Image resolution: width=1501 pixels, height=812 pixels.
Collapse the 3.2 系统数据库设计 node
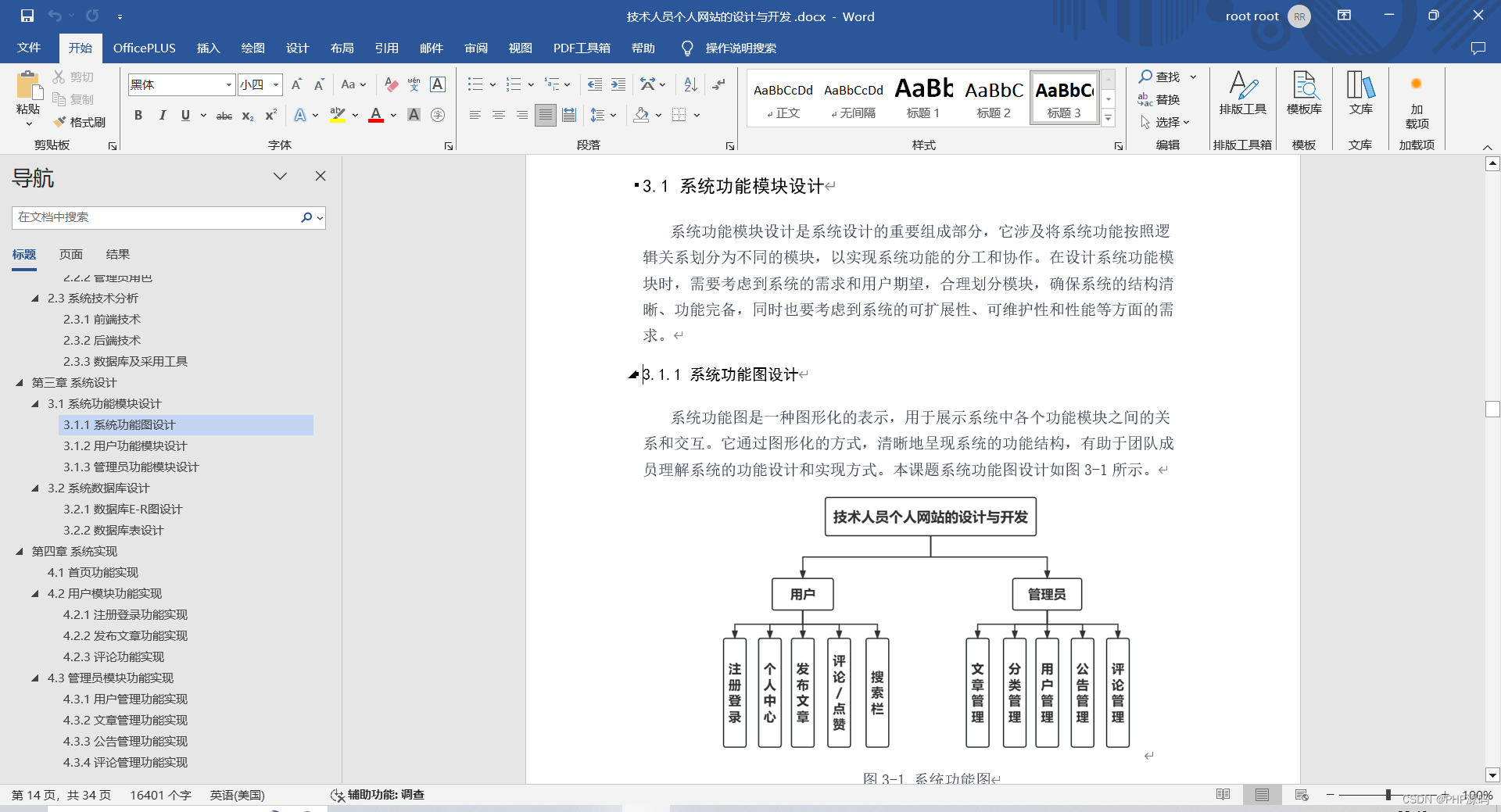point(35,488)
